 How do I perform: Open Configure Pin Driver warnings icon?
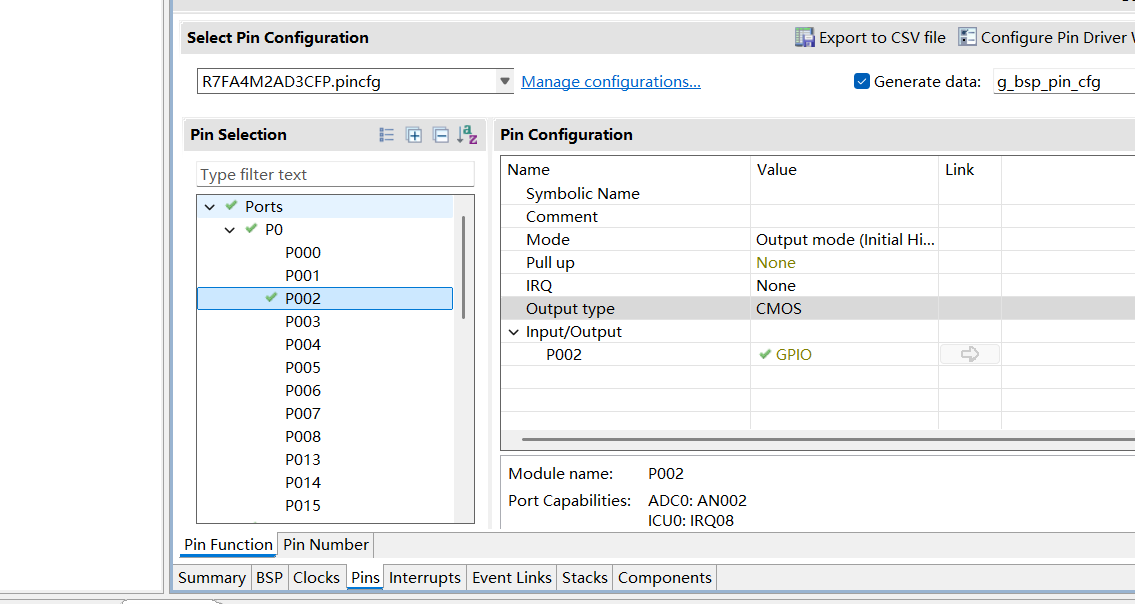coord(967,37)
